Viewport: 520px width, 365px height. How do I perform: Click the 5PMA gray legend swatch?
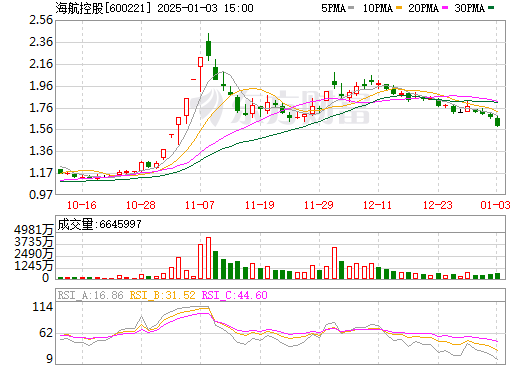(351, 8)
